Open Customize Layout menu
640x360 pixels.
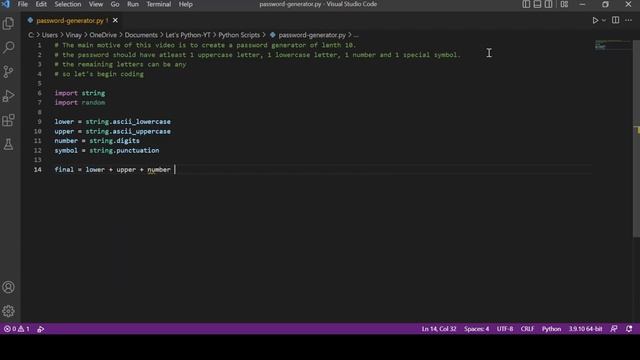click(x=564, y=4)
